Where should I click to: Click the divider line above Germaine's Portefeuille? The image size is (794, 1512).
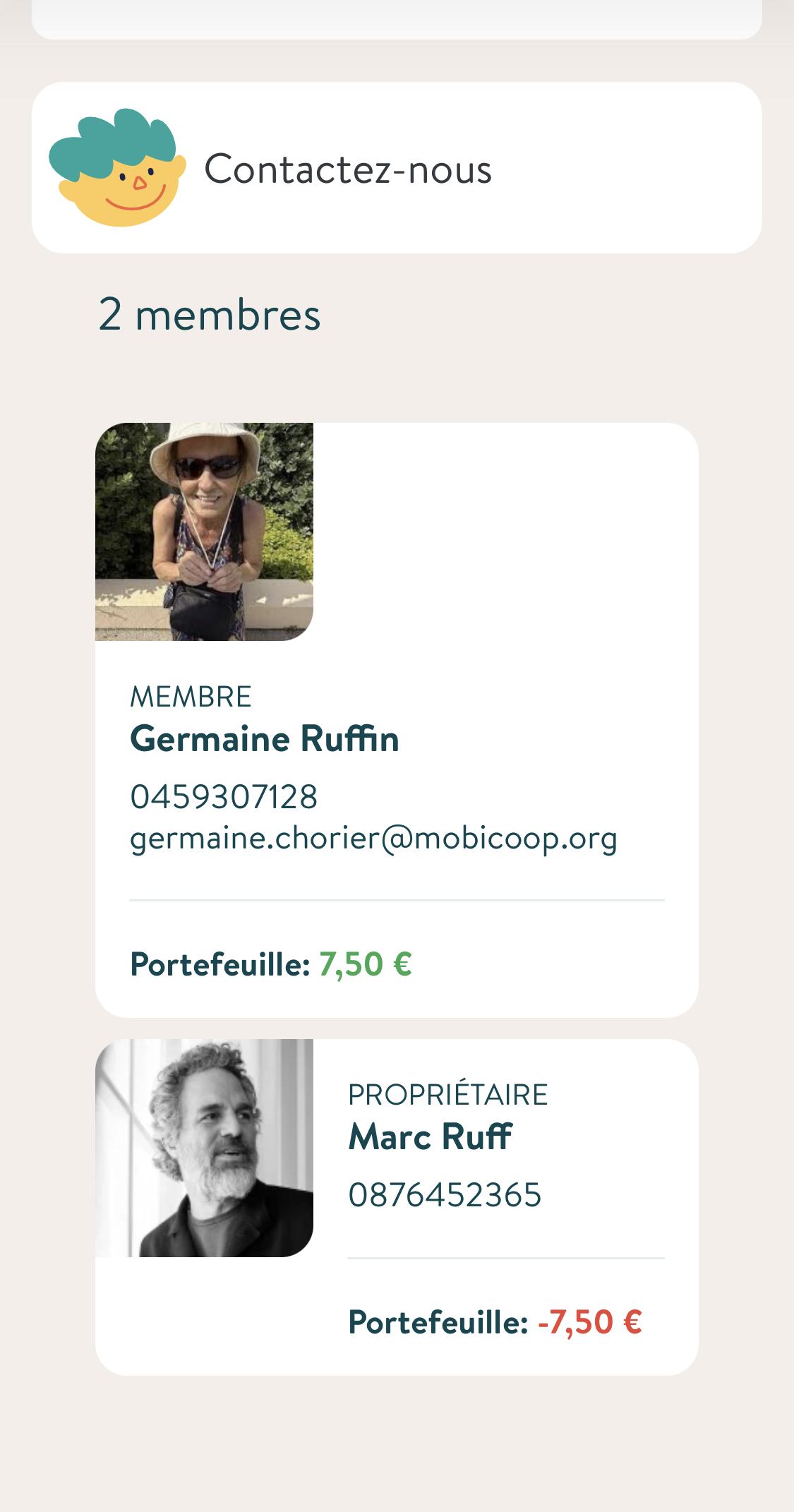point(397,901)
